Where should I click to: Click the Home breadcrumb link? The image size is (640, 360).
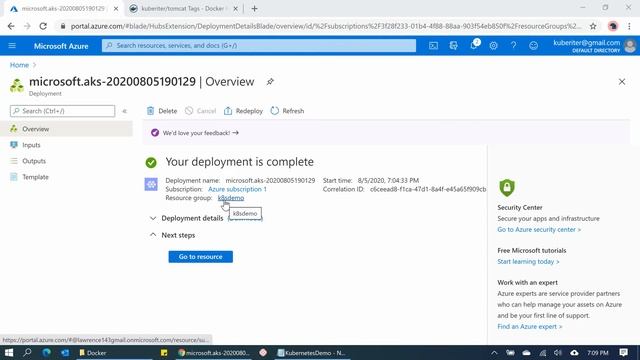point(19,65)
